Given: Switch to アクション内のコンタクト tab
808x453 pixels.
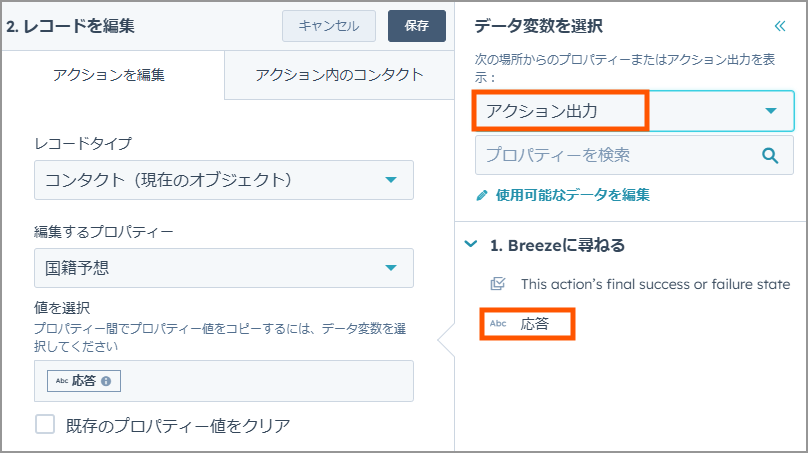Looking at the screenshot, I should 339,75.
